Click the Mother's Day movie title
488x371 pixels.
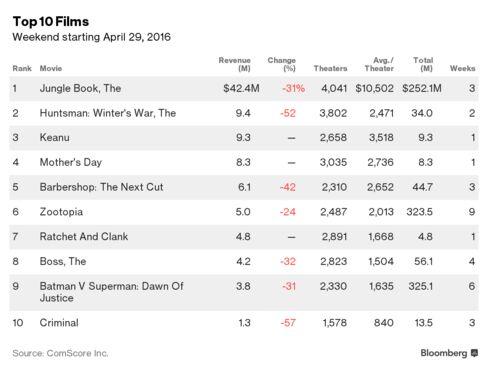pos(71,162)
